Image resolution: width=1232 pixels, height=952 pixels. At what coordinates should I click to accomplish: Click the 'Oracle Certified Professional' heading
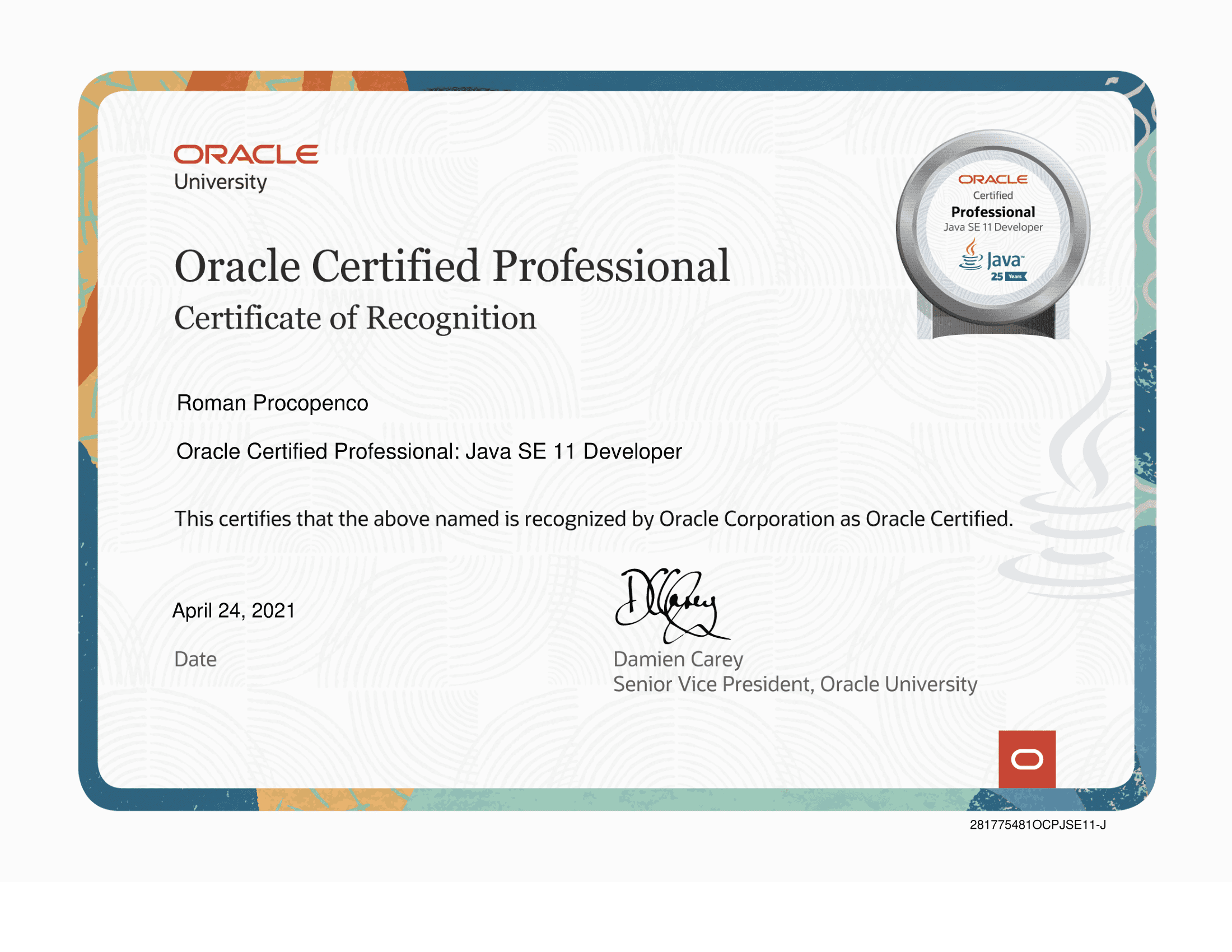click(x=452, y=266)
